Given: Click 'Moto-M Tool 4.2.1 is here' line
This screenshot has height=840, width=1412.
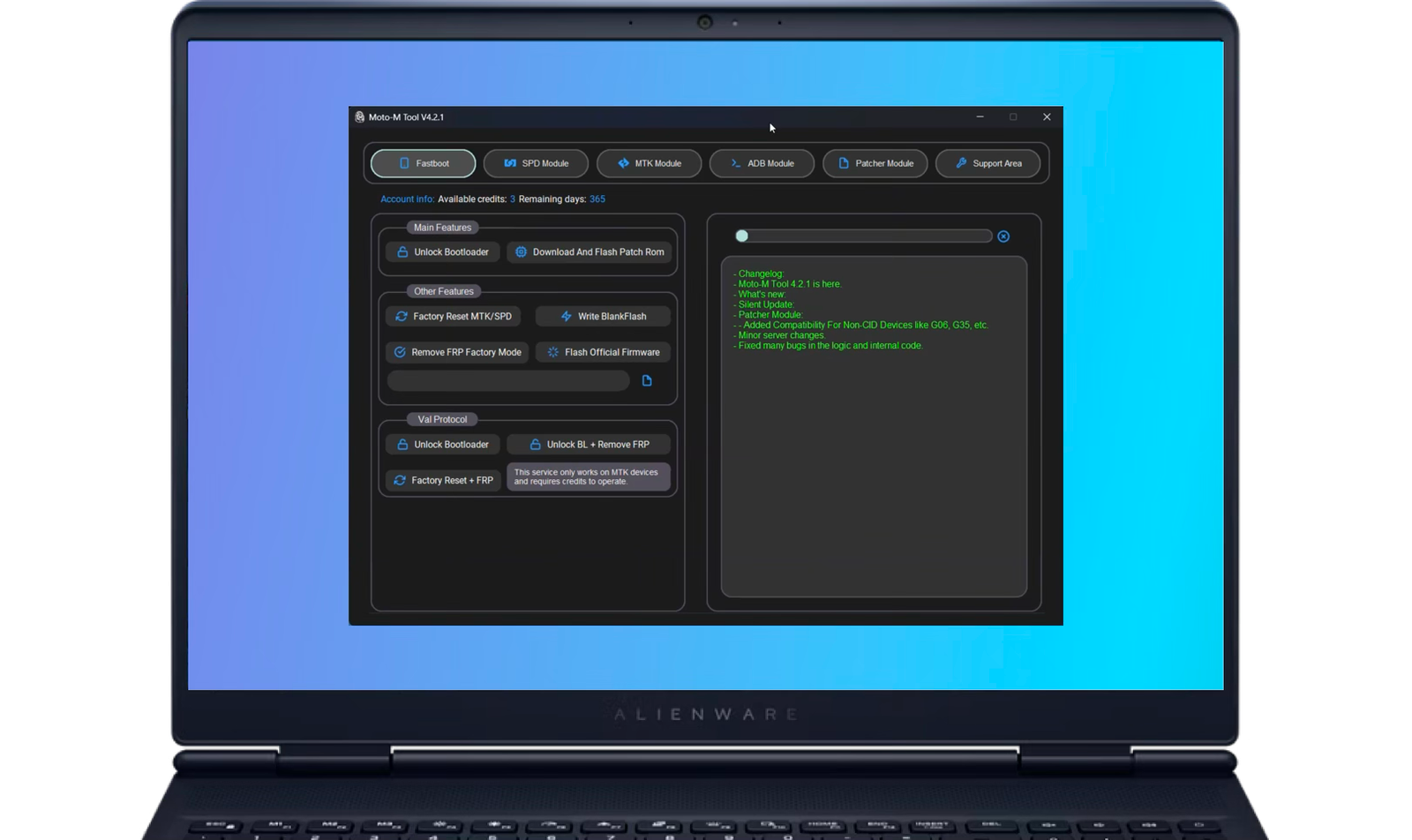Looking at the screenshot, I should click(787, 284).
